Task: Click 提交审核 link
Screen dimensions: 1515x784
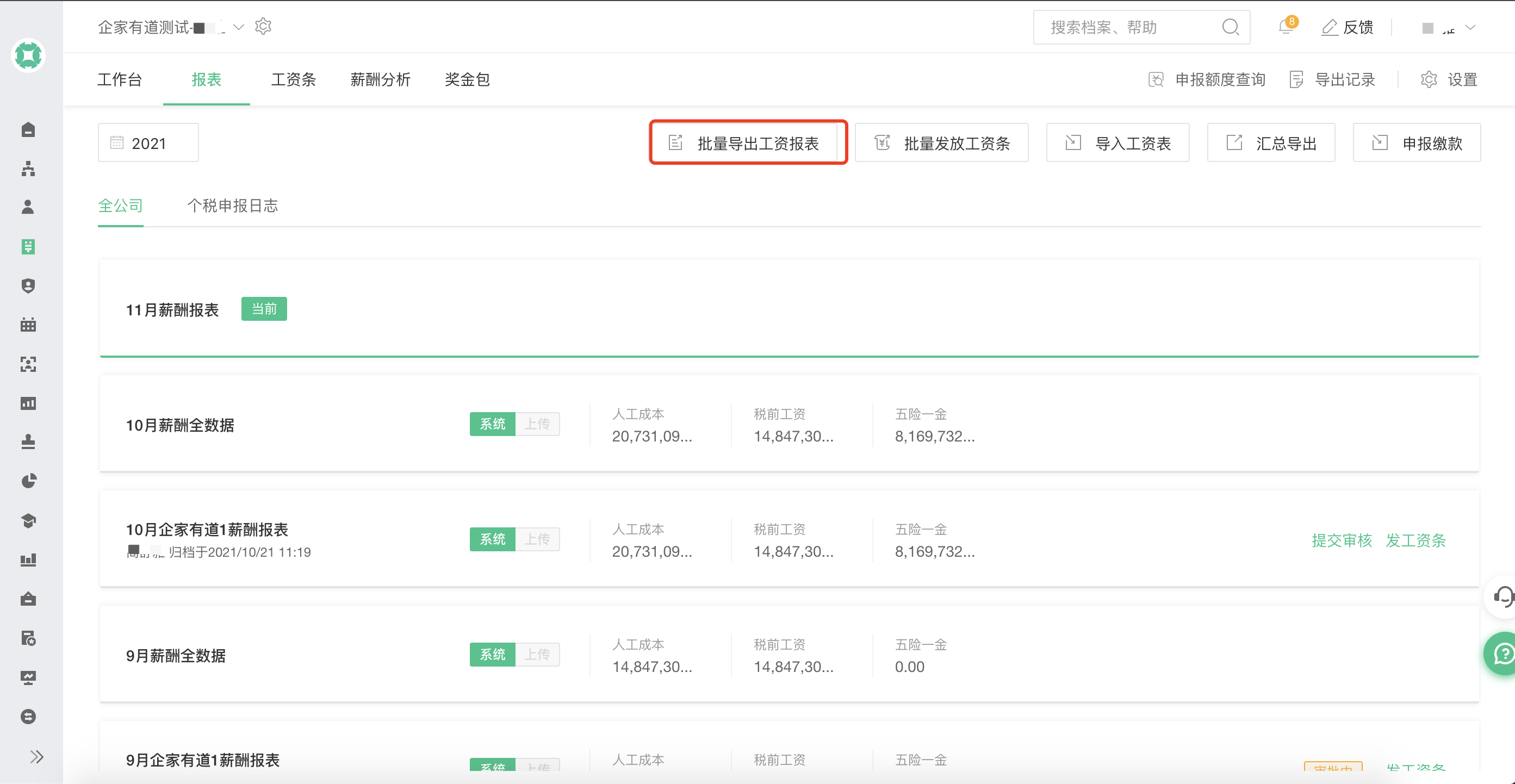Action: point(1342,540)
